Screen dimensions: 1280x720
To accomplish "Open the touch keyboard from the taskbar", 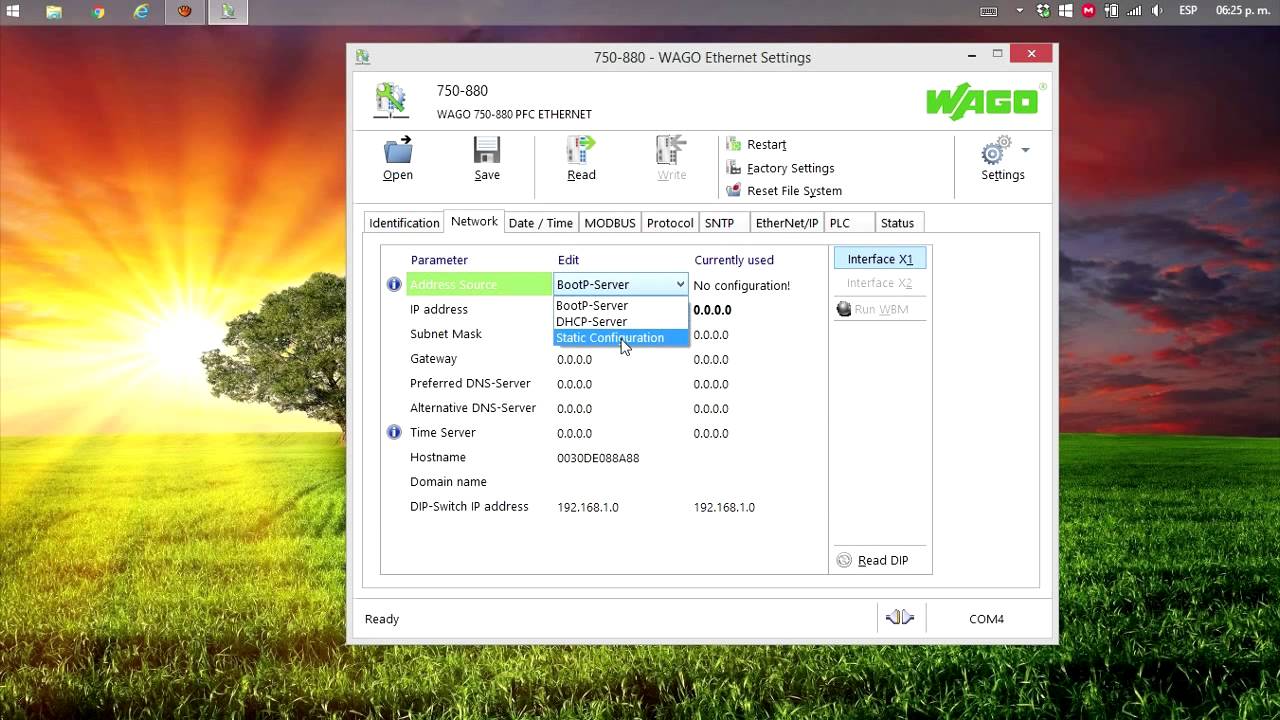I will click(x=989, y=11).
